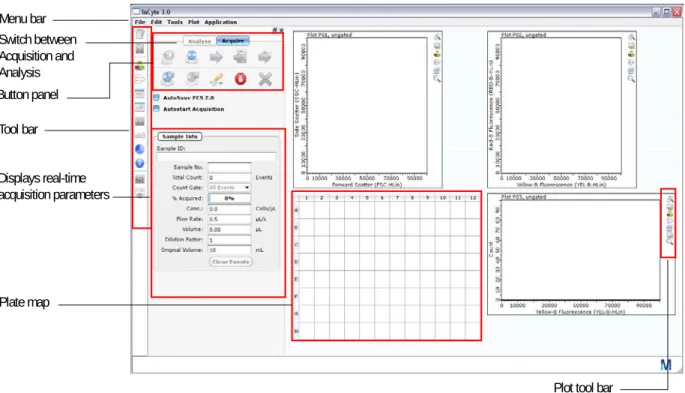This screenshot has height=393, width=685.
Task: Click the red stop button
Action: tap(240, 79)
